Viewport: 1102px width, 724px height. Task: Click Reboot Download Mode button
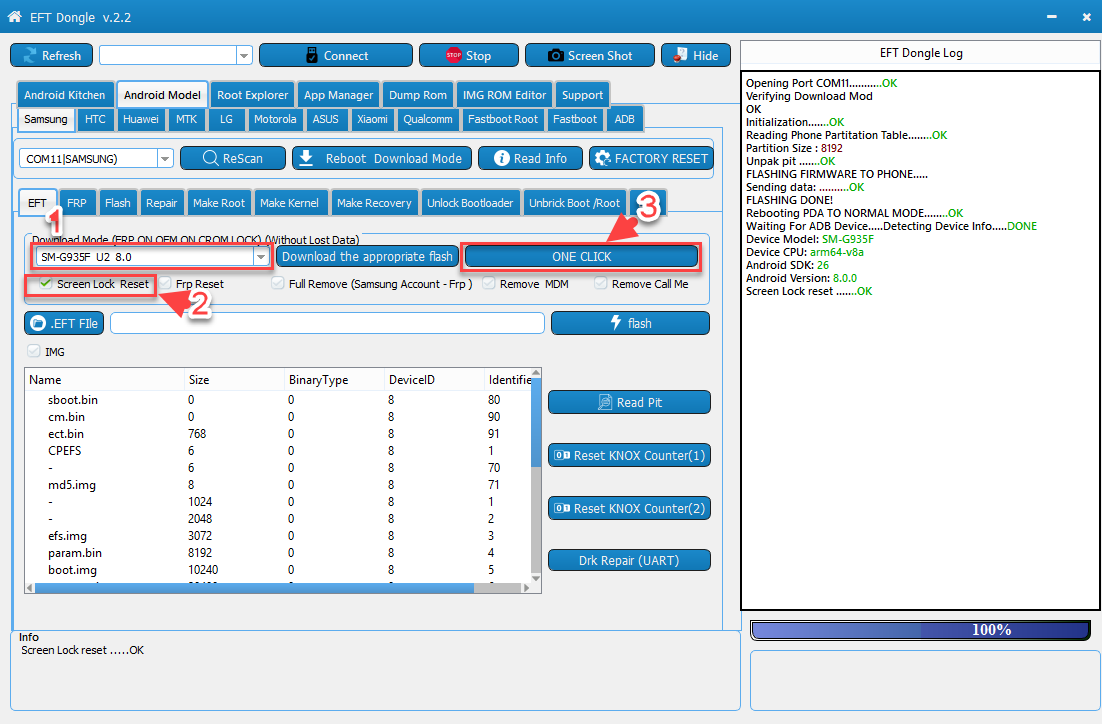pyautogui.click(x=384, y=158)
